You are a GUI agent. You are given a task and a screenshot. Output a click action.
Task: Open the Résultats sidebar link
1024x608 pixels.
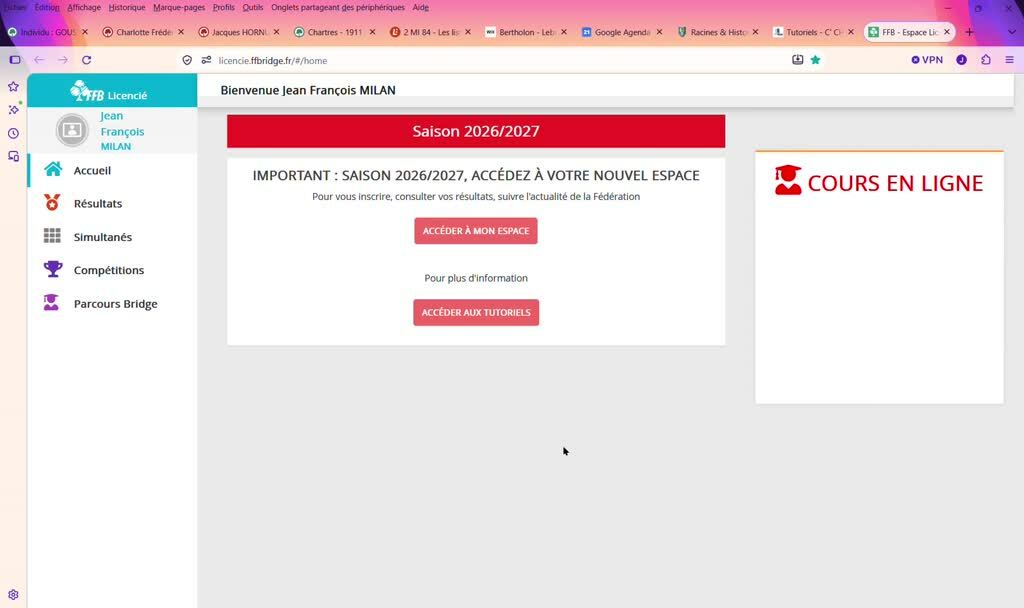tap(98, 204)
